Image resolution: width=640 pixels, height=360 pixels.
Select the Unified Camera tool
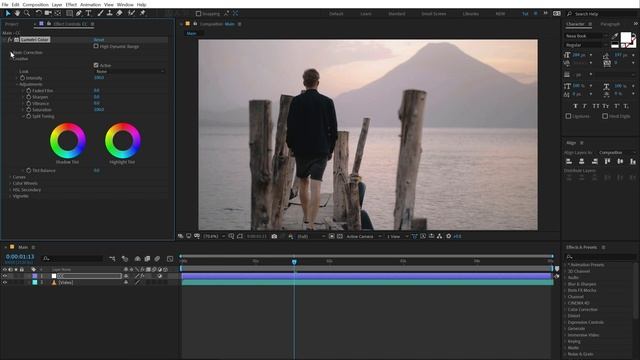coord(48,13)
